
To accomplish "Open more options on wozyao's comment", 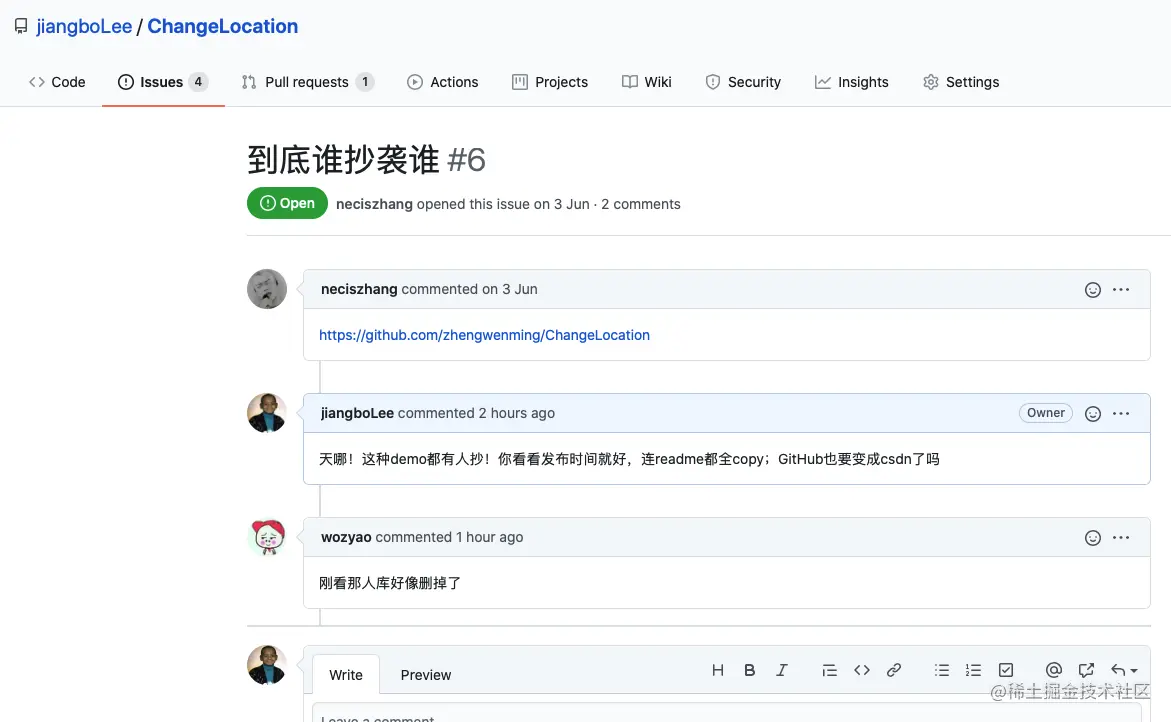I will [1121, 538].
